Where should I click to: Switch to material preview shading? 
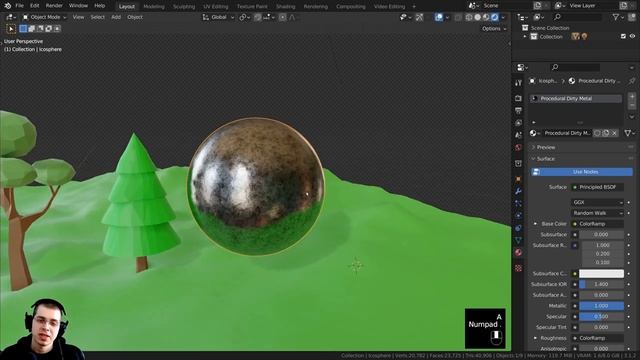click(x=486, y=17)
